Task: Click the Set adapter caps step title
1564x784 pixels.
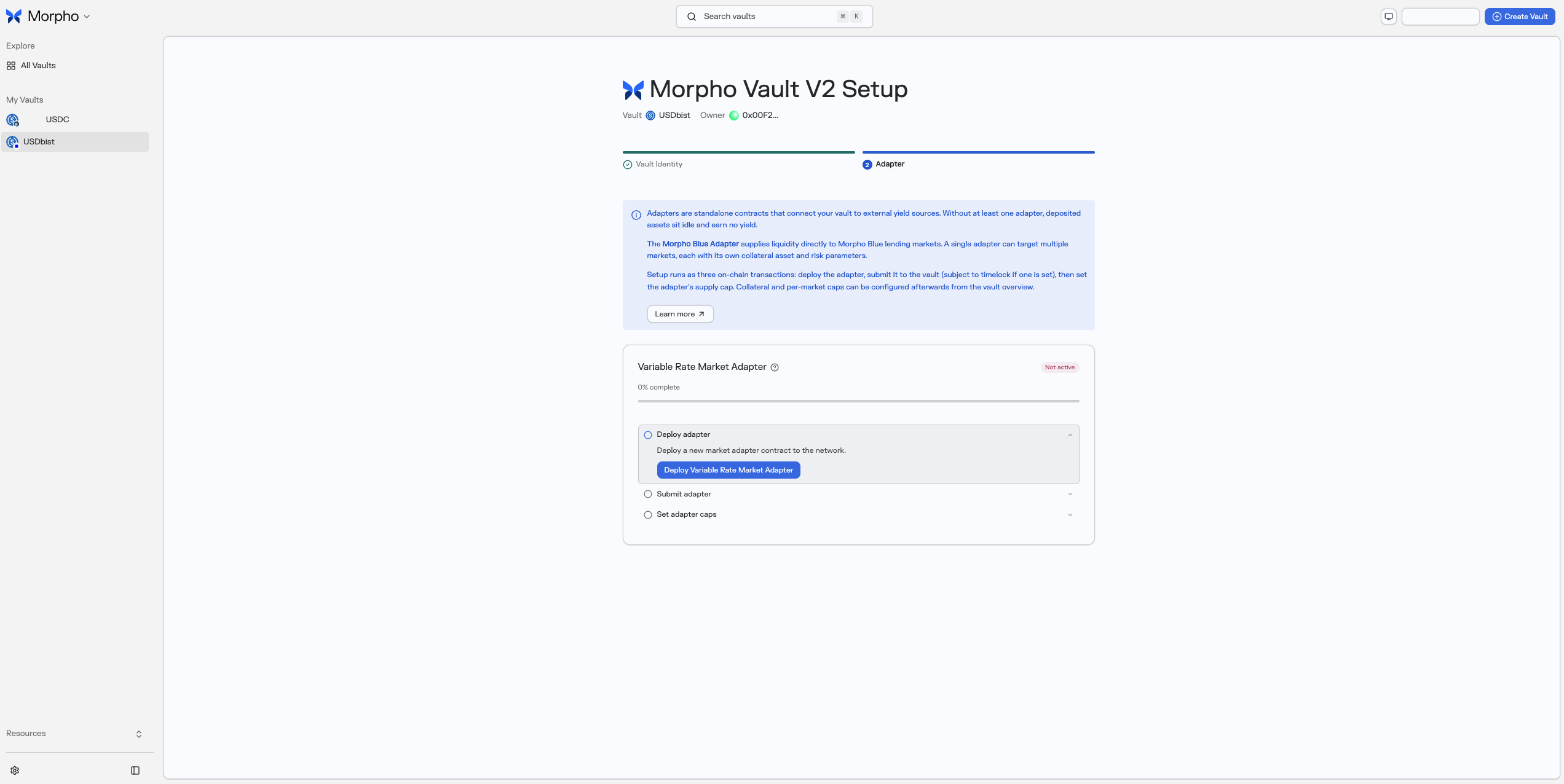Action: click(687, 514)
